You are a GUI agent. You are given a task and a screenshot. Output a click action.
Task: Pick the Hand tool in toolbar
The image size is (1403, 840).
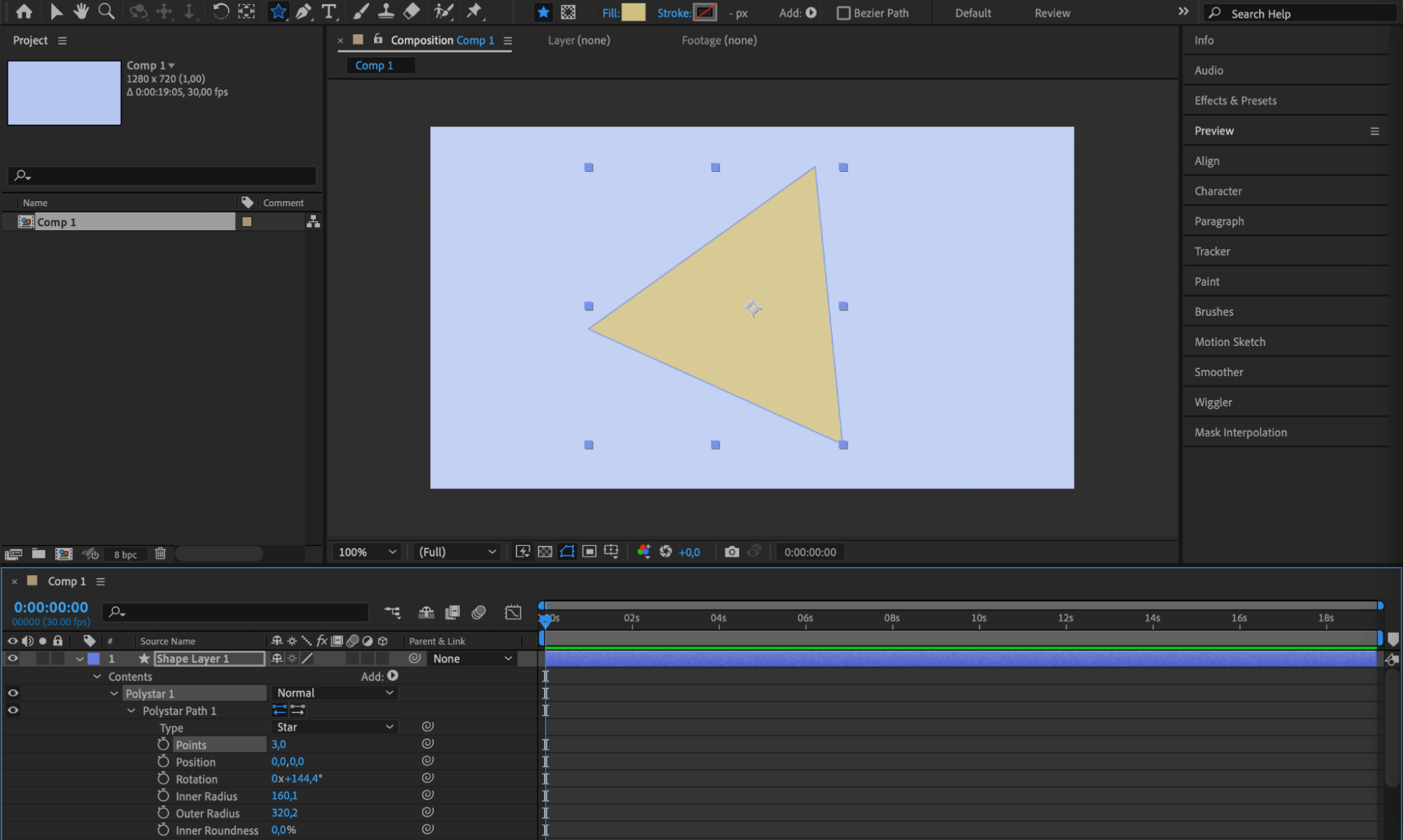tap(81, 11)
